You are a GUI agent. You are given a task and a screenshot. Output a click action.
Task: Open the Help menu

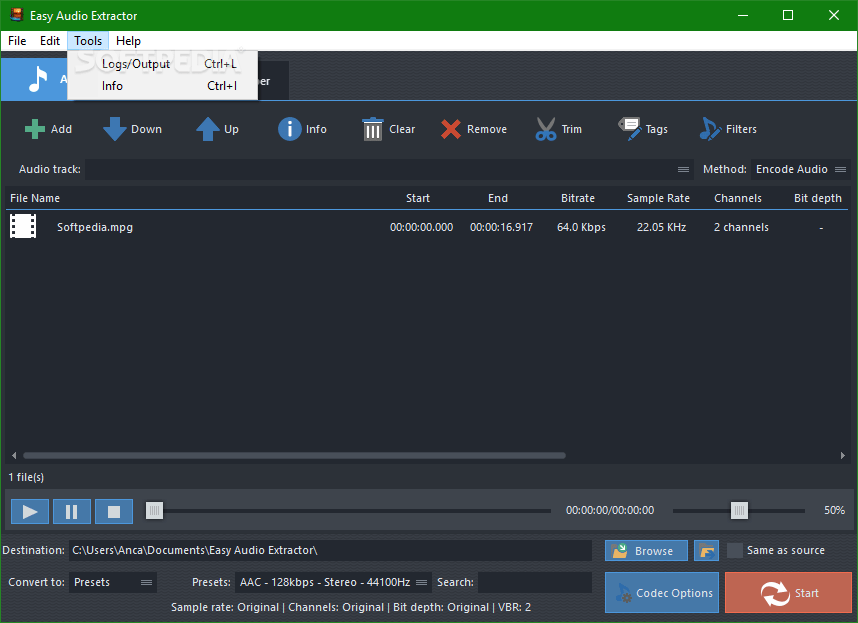[x=128, y=41]
